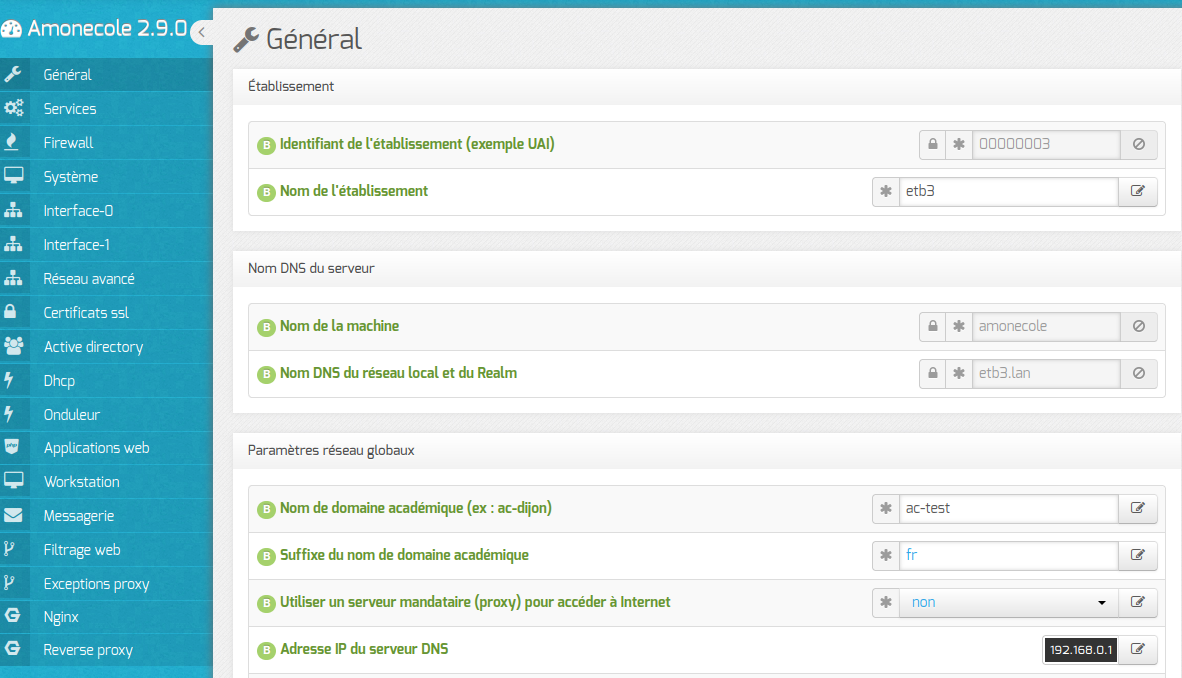Click the lock icon for Nom de la machine
Viewport: 1182px width, 678px height.
tap(933, 326)
